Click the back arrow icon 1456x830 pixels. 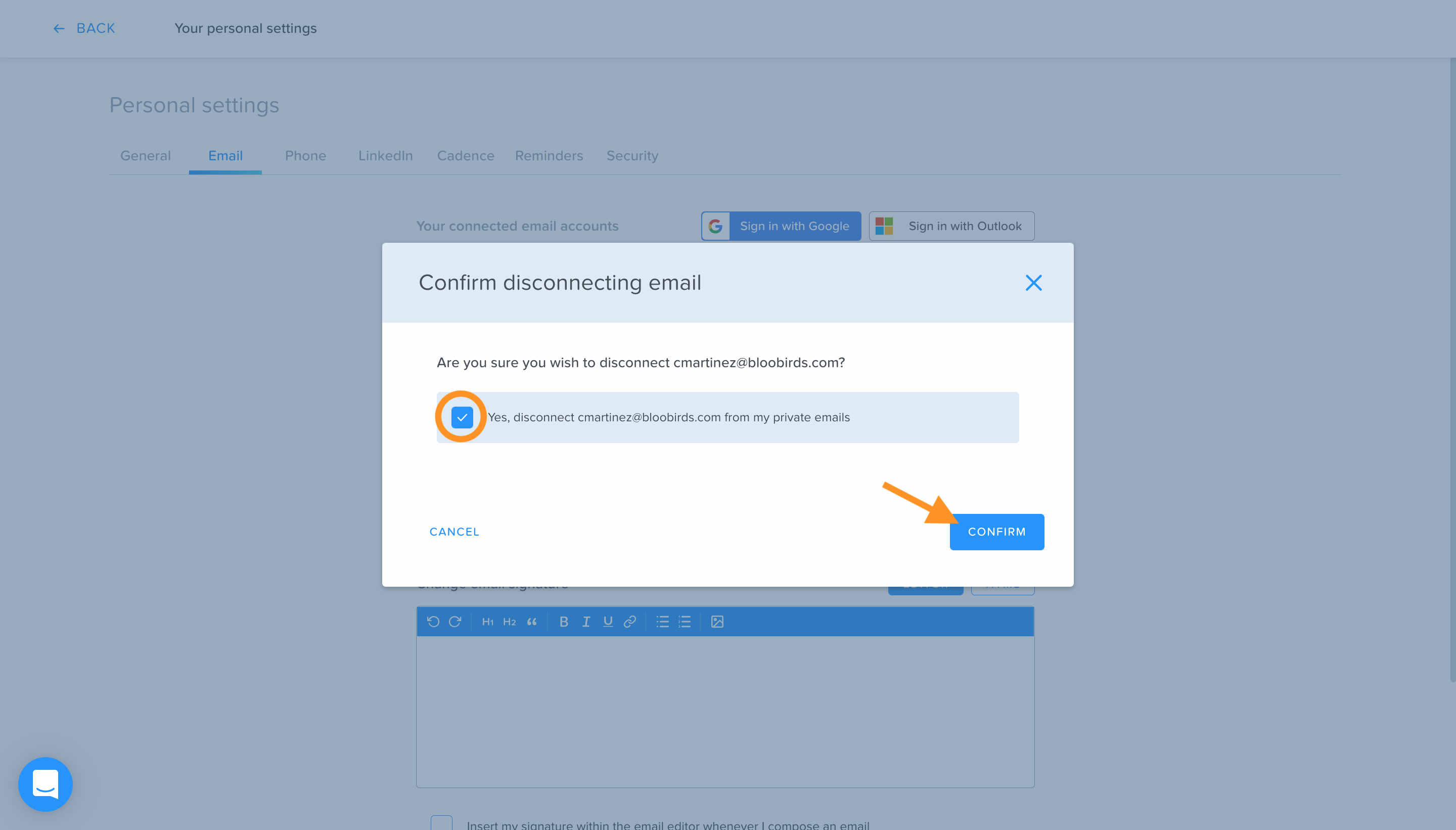[59, 28]
